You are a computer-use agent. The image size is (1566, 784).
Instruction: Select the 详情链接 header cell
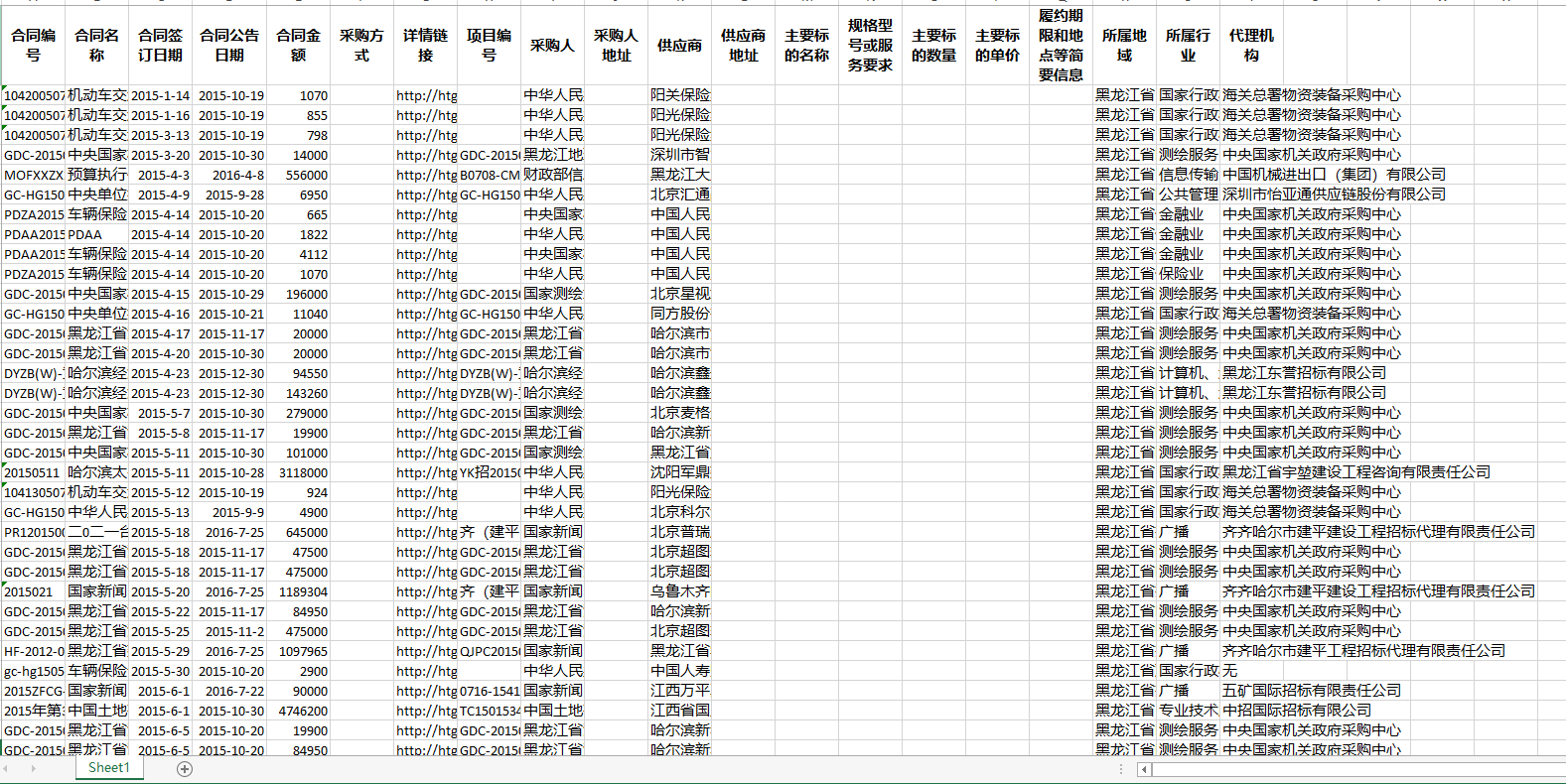(425, 46)
